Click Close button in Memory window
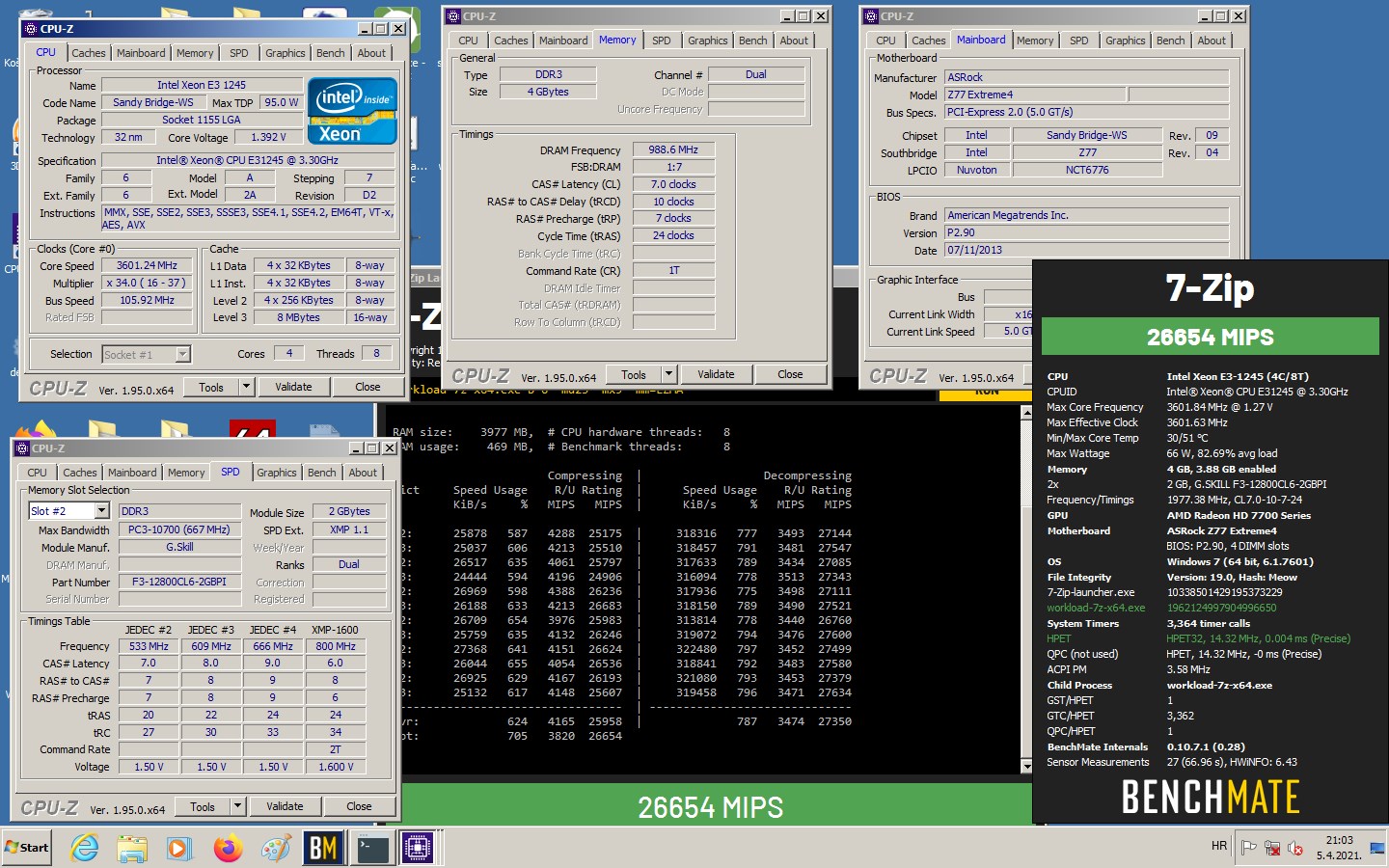The height and width of the screenshot is (868, 1389). point(790,374)
